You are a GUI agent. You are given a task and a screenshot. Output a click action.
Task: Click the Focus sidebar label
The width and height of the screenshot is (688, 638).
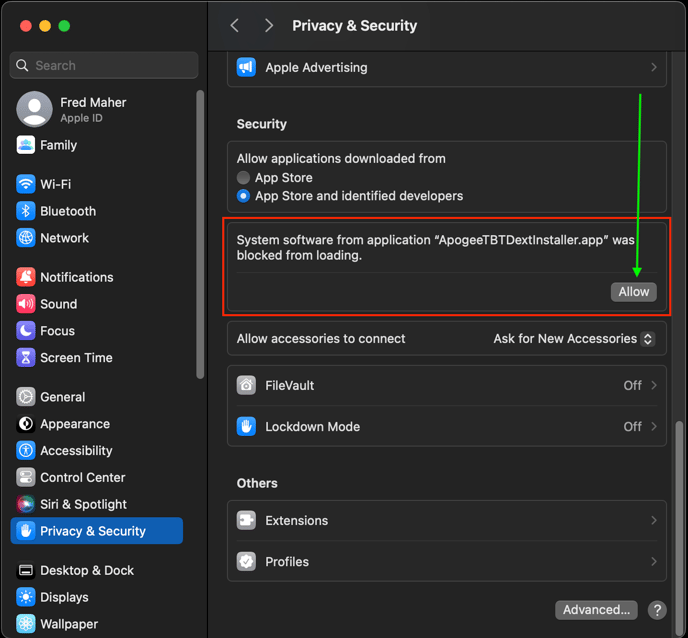point(57,331)
